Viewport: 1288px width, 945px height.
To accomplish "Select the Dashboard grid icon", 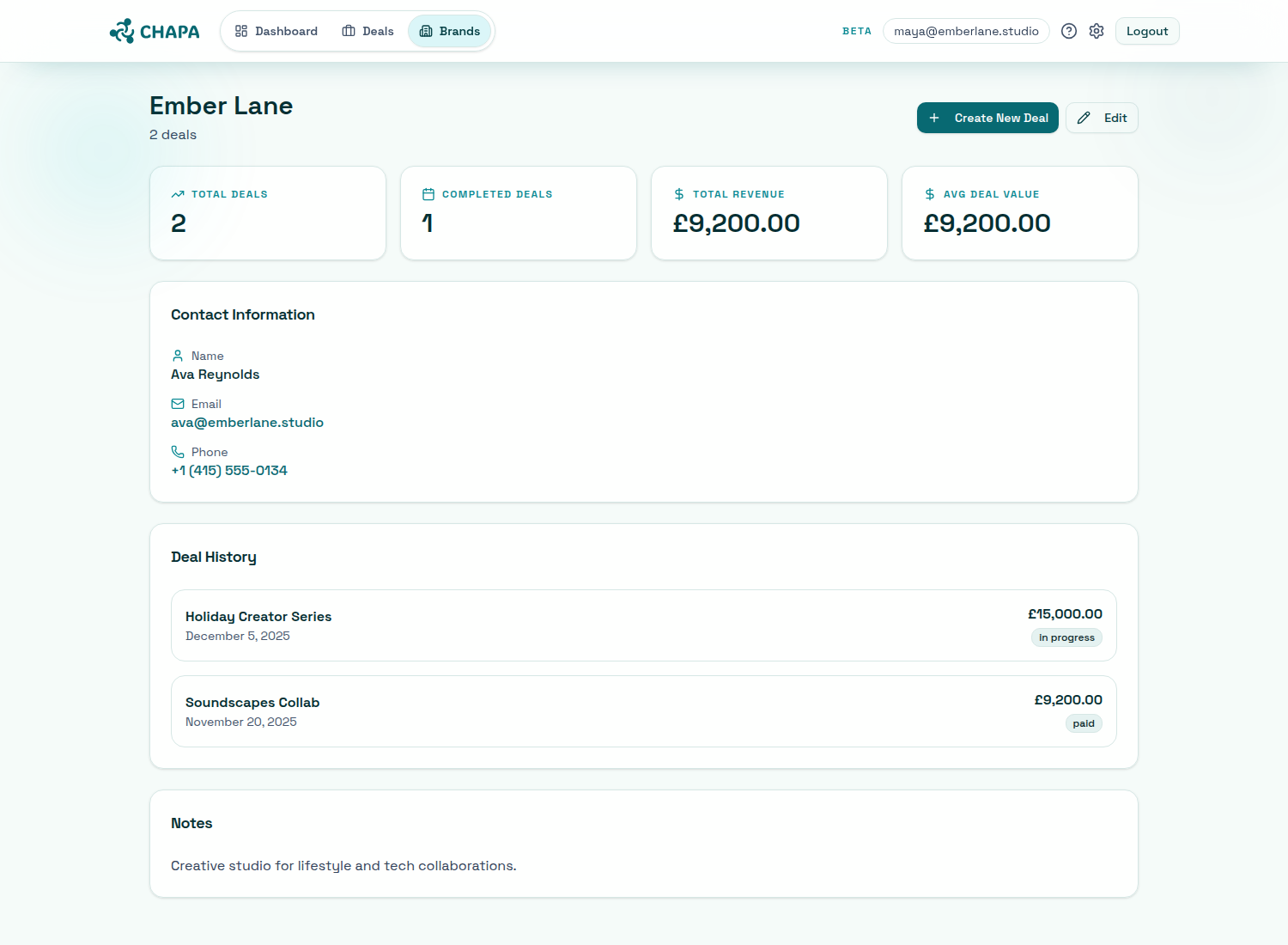I will 242,30.
